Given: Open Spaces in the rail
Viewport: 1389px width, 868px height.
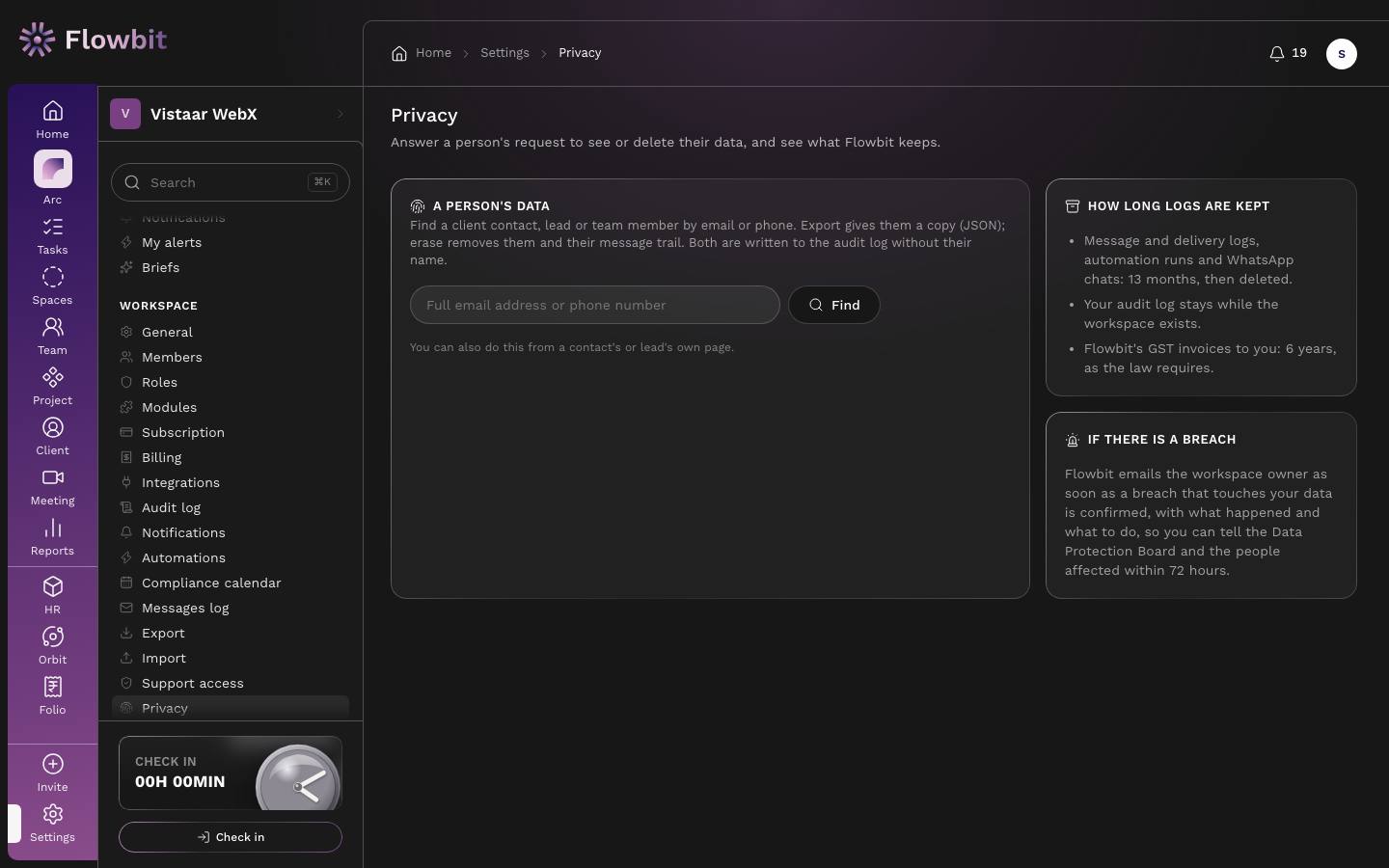Looking at the screenshot, I should 52,286.
